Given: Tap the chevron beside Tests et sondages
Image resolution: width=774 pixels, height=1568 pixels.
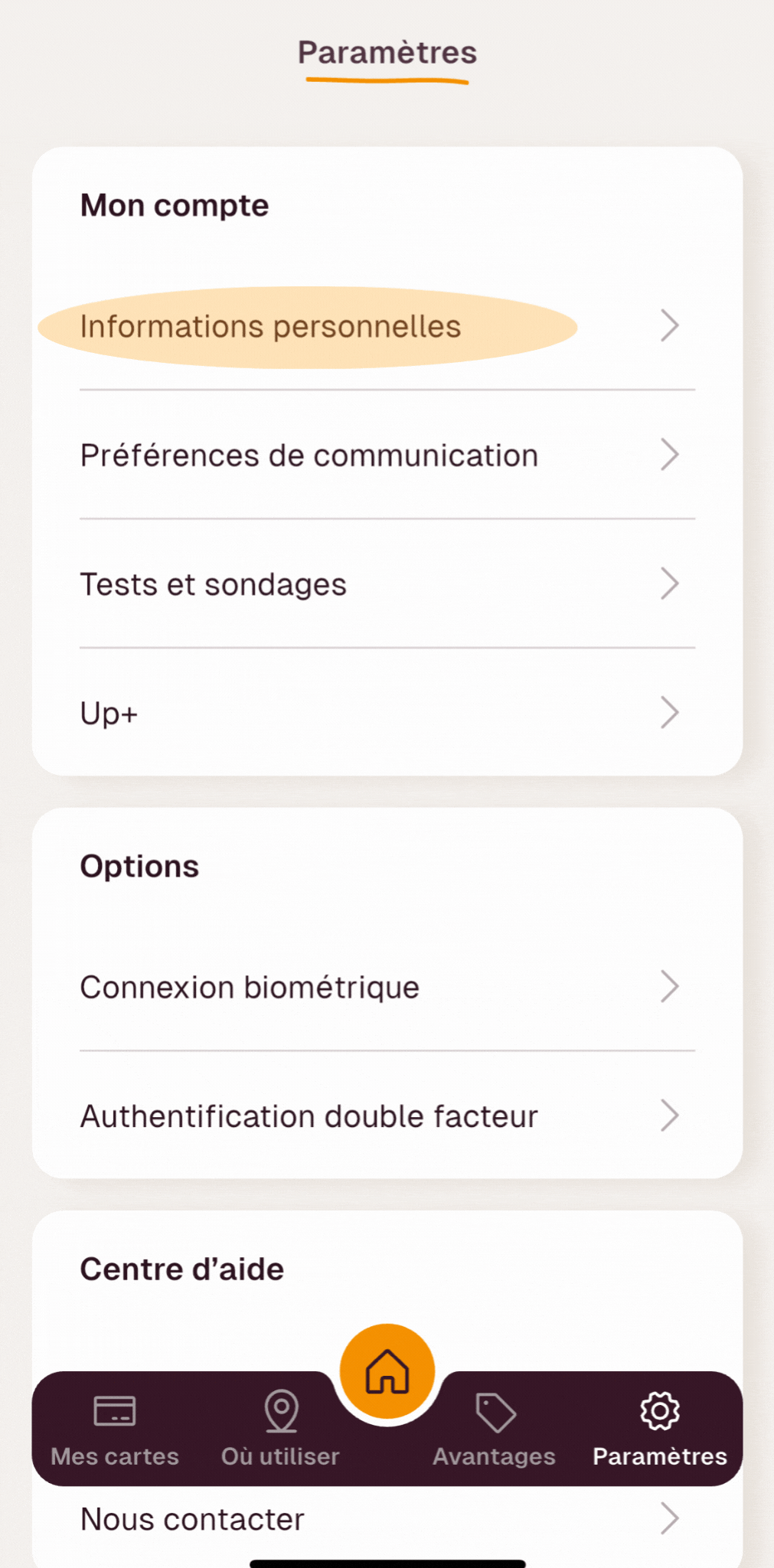Looking at the screenshot, I should tap(670, 584).
